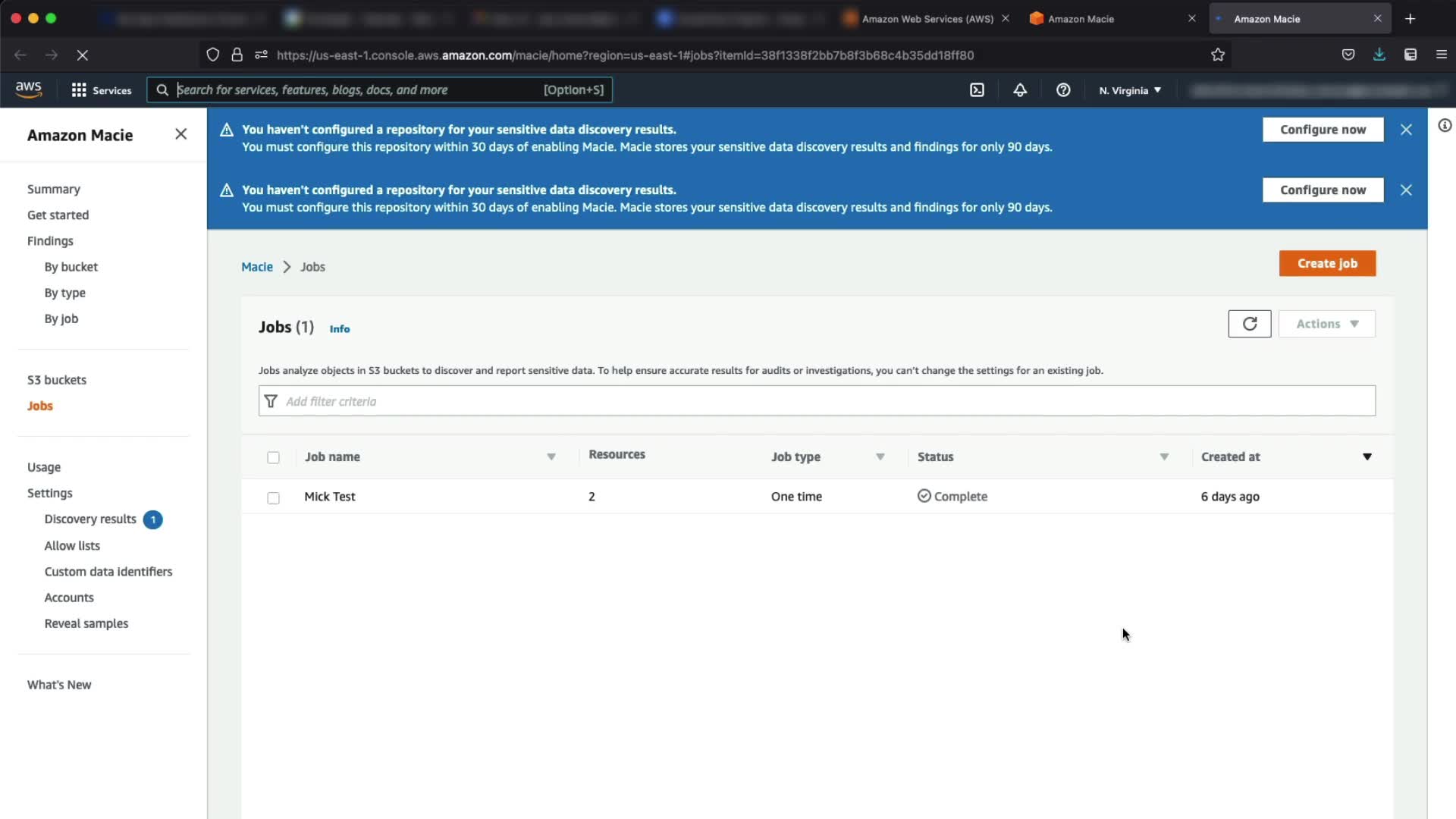Open Discovery results settings item
Image resolution: width=1456 pixels, height=819 pixels.
tap(90, 519)
